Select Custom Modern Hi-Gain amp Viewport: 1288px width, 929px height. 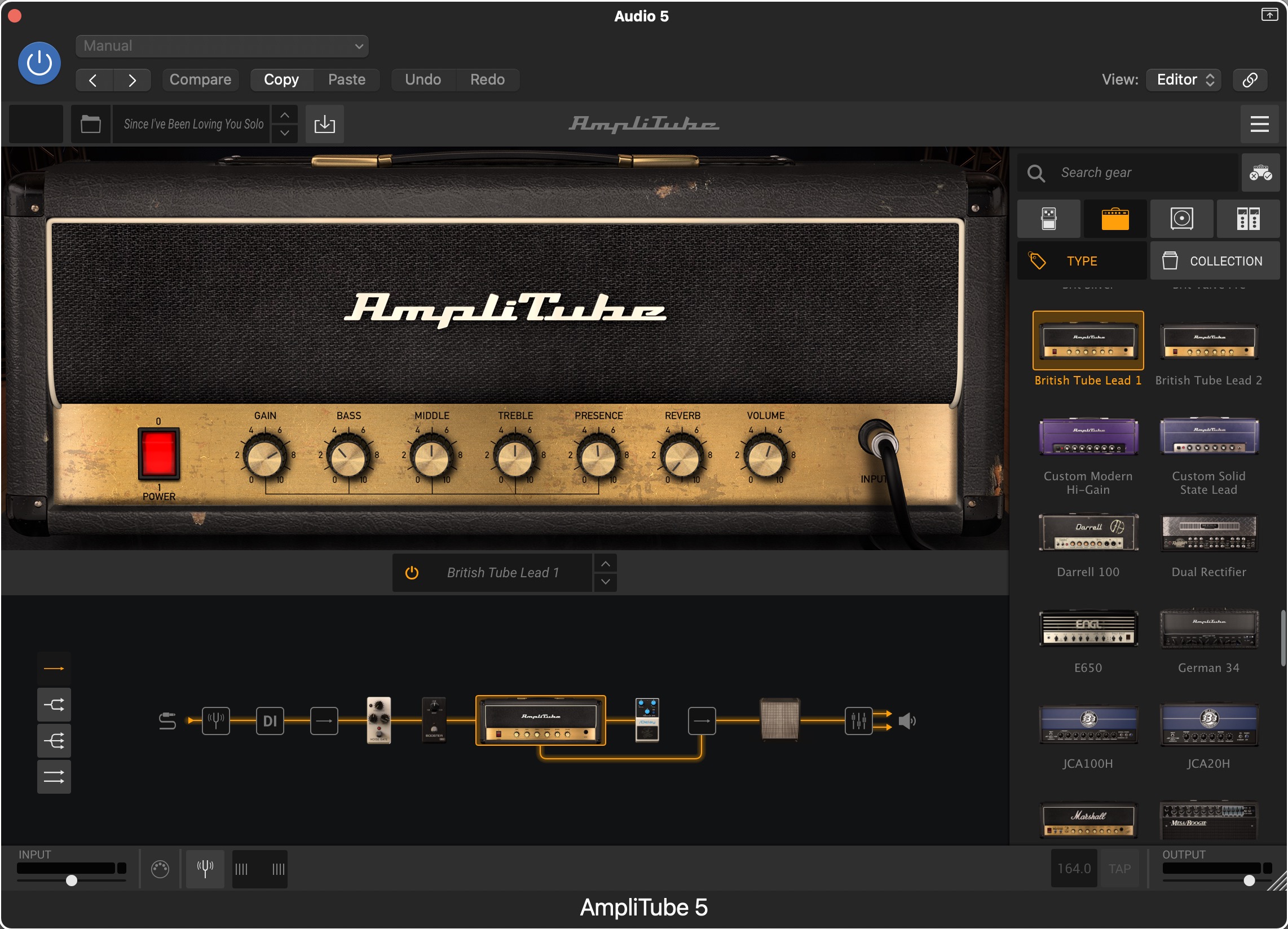[1088, 436]
